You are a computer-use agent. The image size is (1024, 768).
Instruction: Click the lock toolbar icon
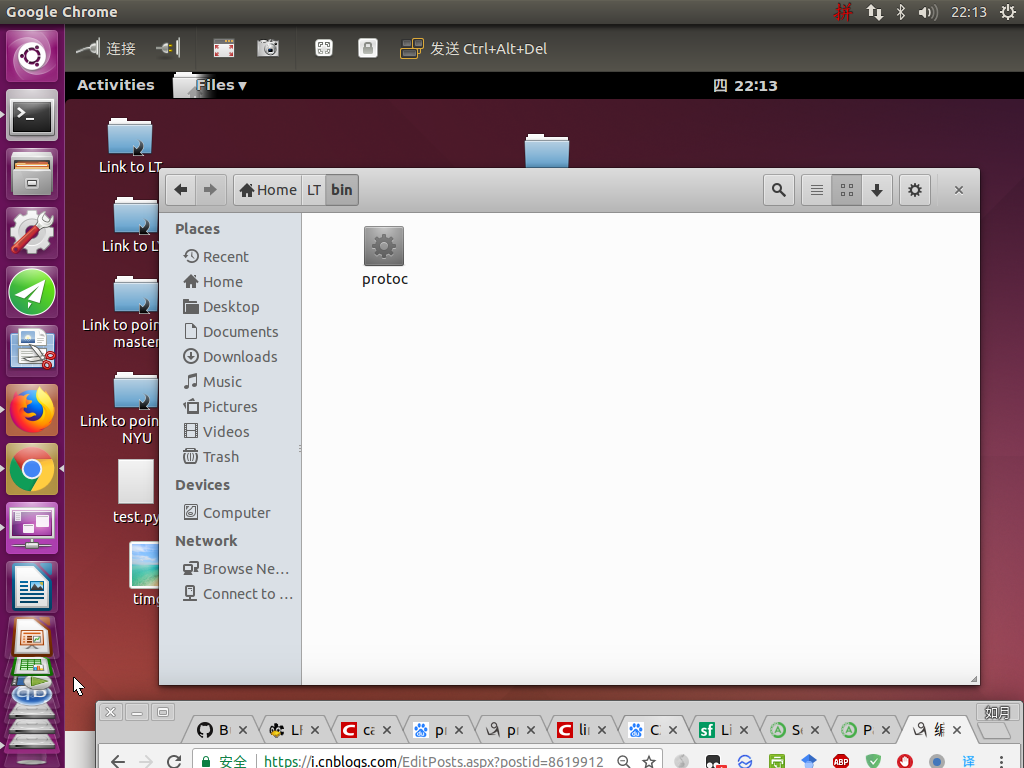(368, 48)
